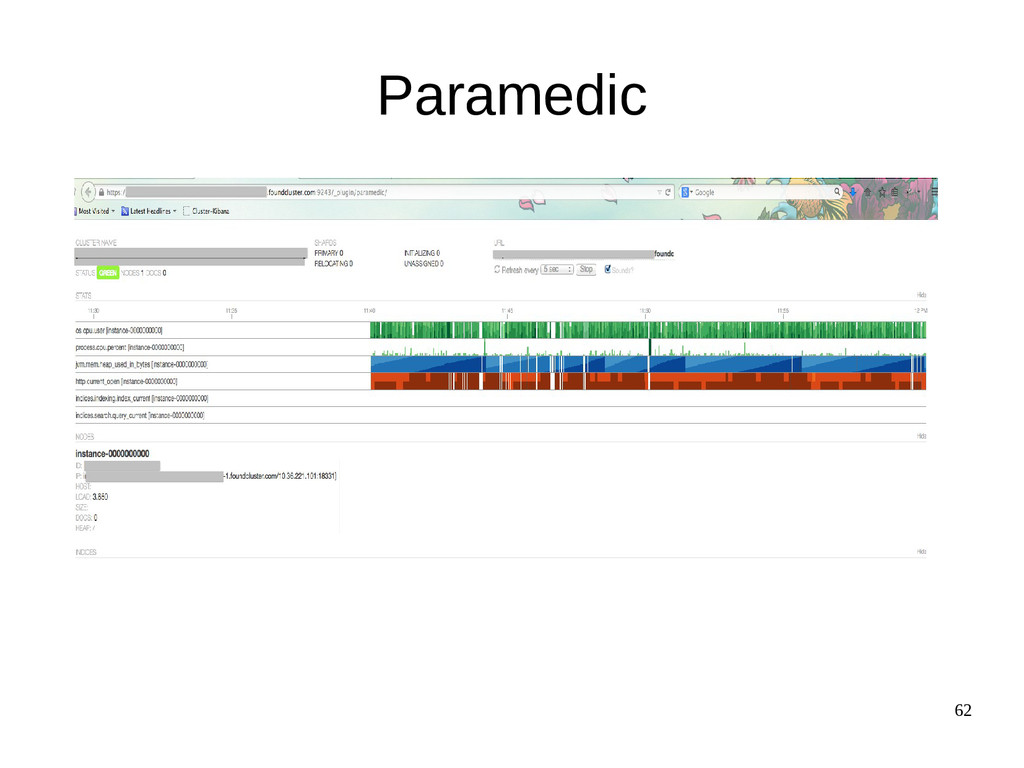Open the Latest Headlines feed dropdown
The height and width of the screenshot is (768, 1024).
click(149, 211)
